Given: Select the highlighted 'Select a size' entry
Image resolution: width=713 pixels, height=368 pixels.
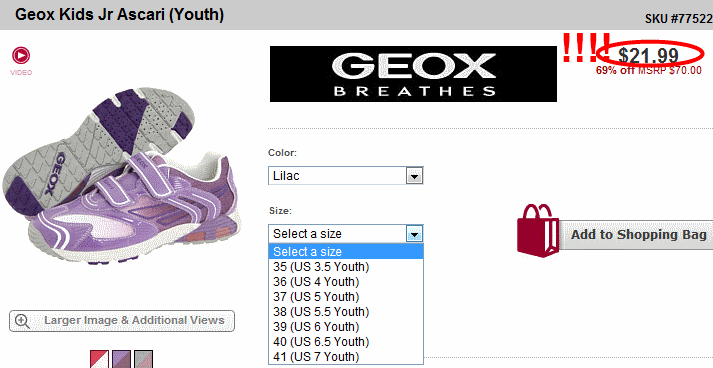Looking at the screenshot, I should (346, 252).
